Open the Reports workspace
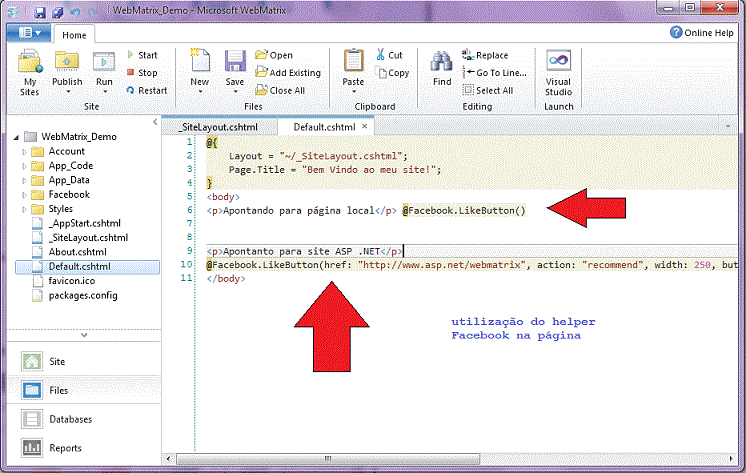The height and width of the screenshot is (473, 746). click(84, 448)
